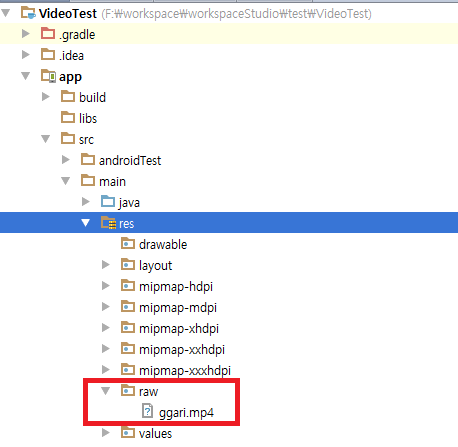The width and height of the screenshot is (458, 447).
Task: Collapse the res folder arrow
Action: 86,223
